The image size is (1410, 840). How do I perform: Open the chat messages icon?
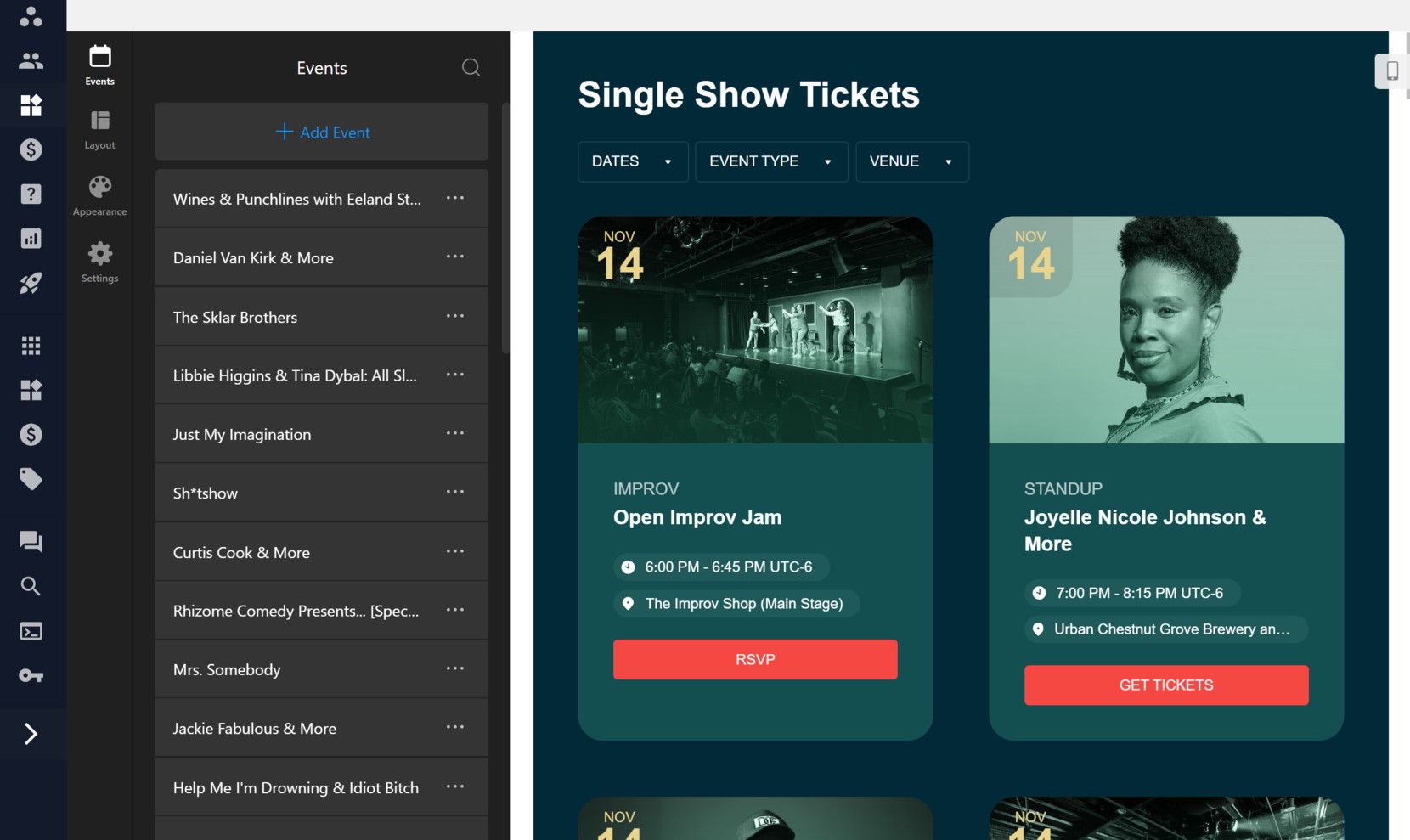[31, 541]
